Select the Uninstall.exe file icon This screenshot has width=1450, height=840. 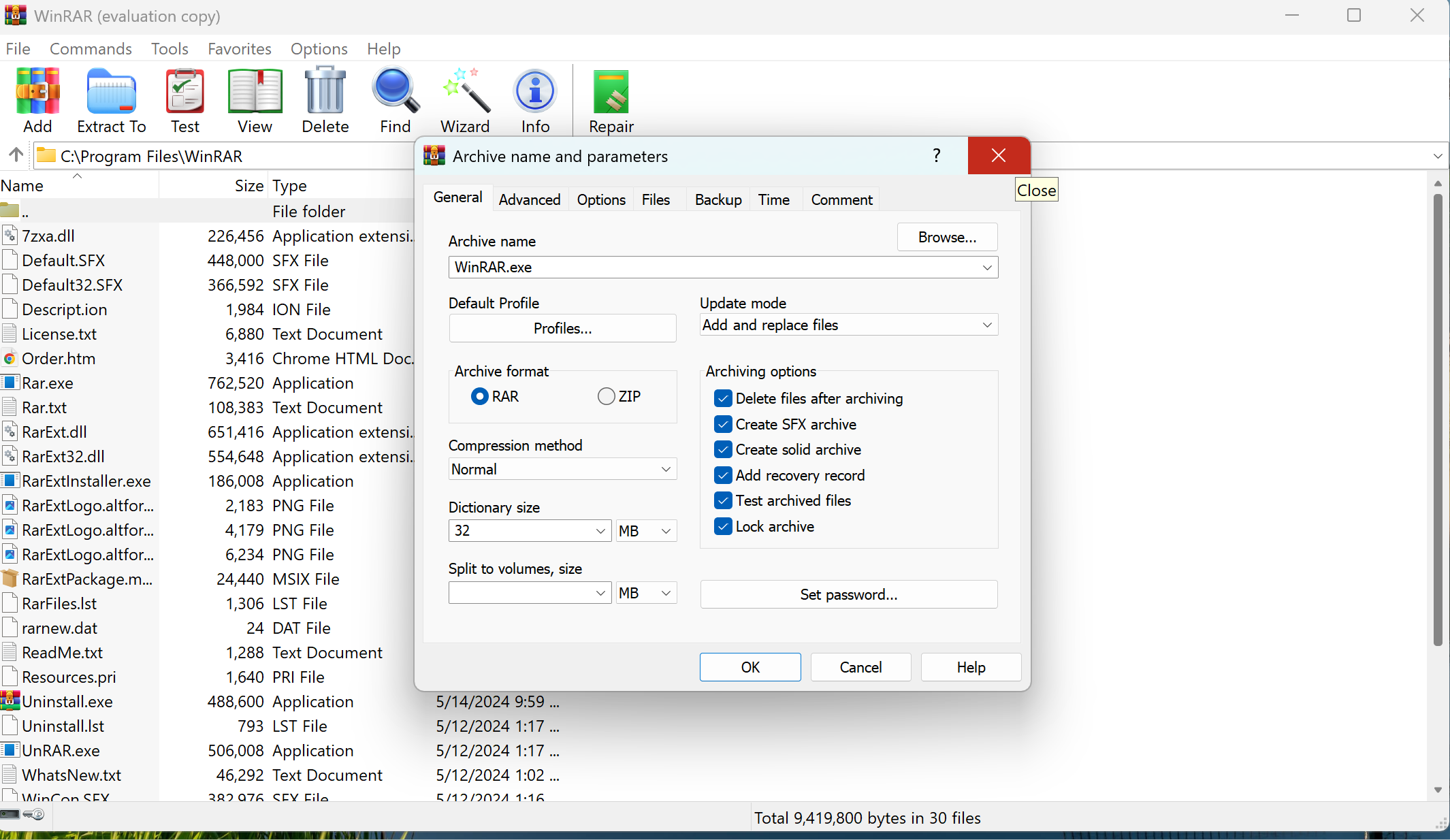coord(10,700)
